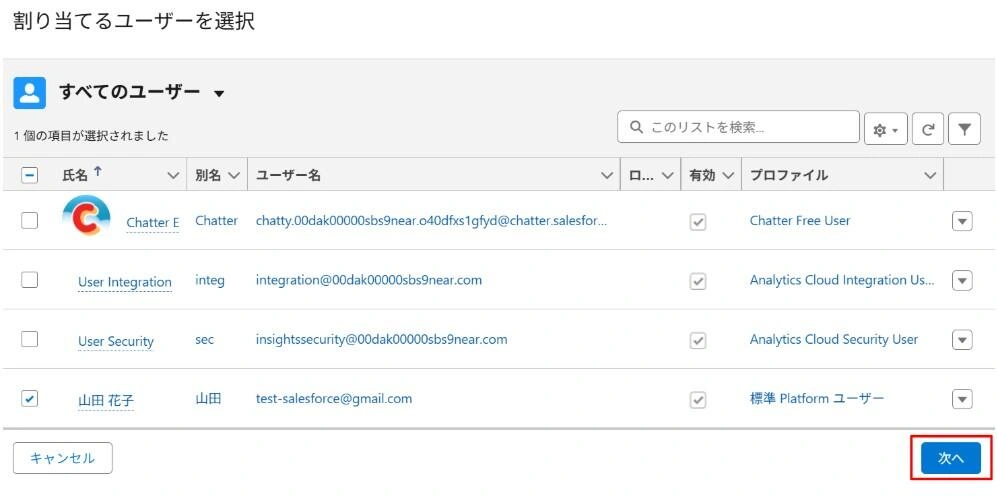Open Analytics Cloud Integration profile link
Image resolution: width=997 pixels, height=501 pixels.
coord(842,280)
